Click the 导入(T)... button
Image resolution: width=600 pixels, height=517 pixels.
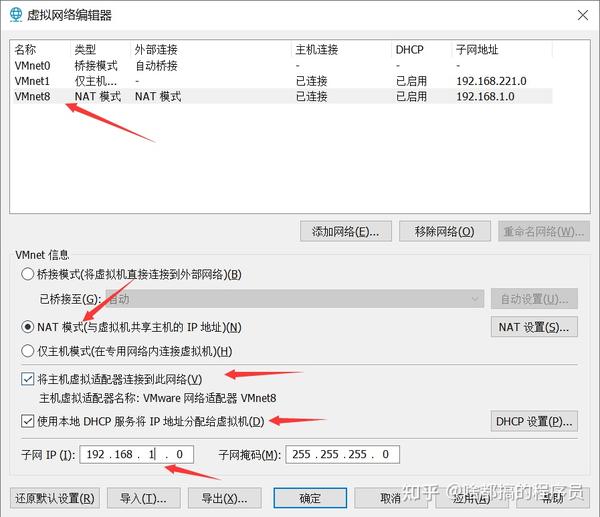(143, 498)
